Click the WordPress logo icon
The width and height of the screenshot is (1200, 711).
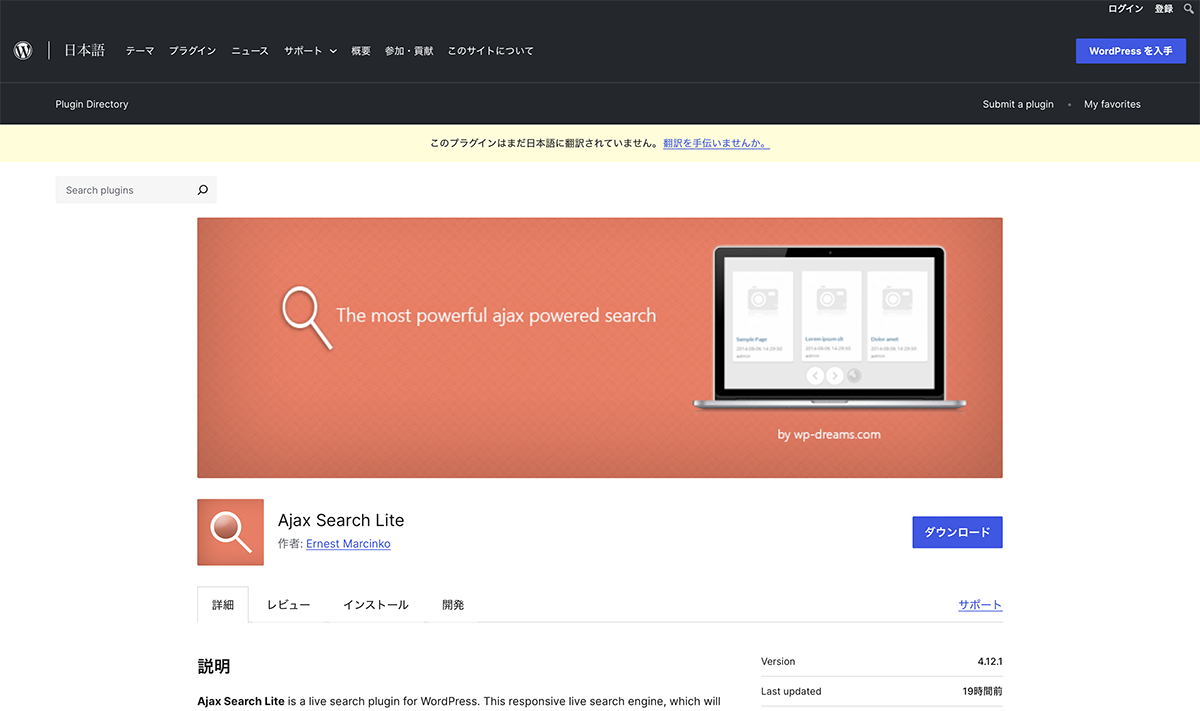click(23, 51)
